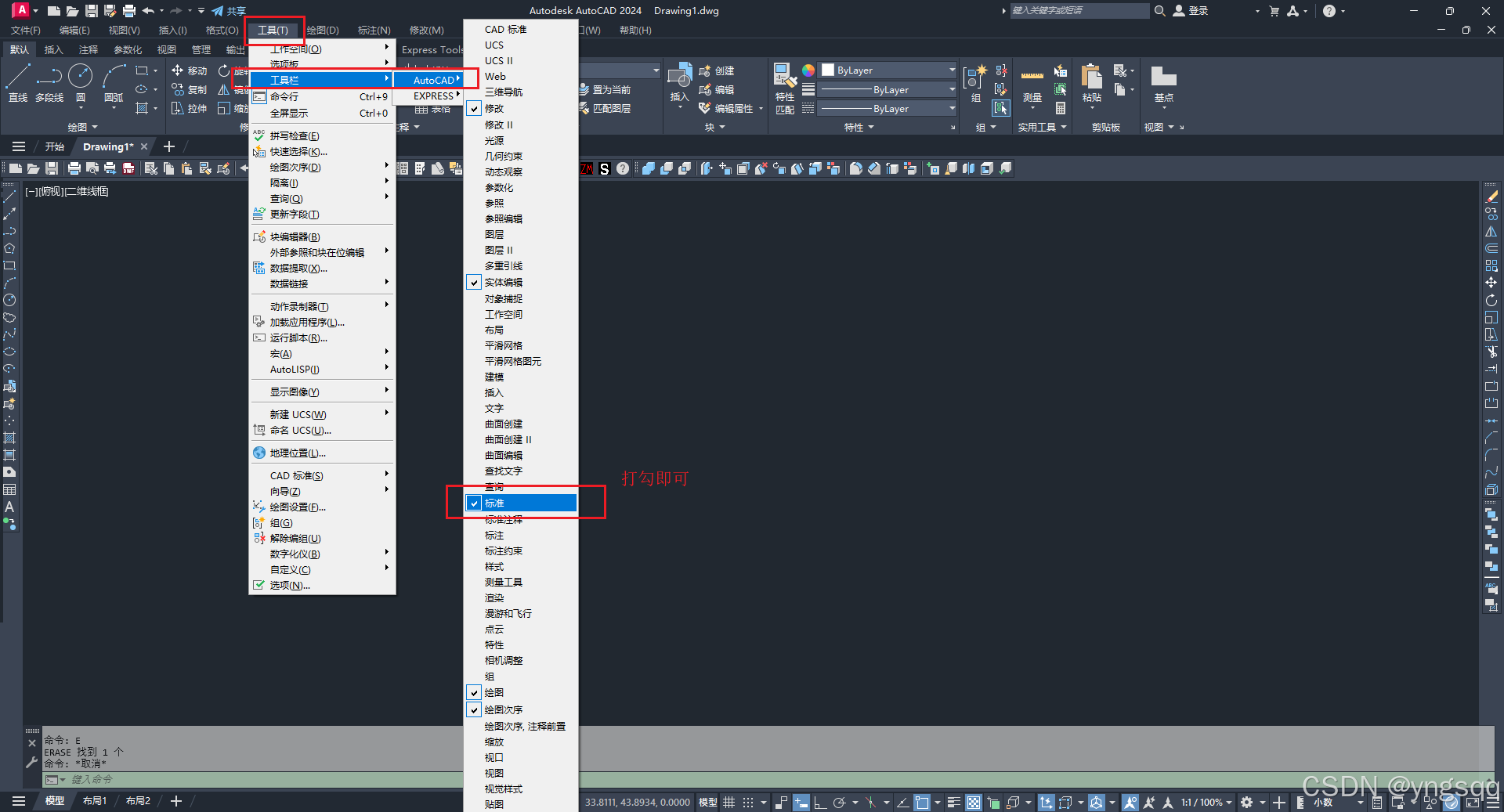Click the search magnifier icon in title bar
The height and width of the screenshot is (812, 1504).
(x=1159, y=11)
